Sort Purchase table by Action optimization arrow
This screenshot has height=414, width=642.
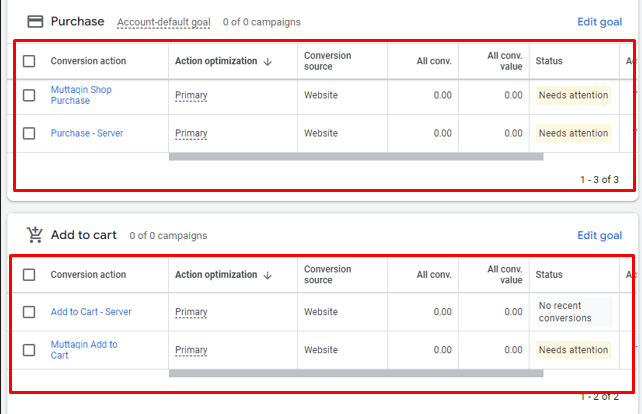pyautogui.click(x=267, y=61)
